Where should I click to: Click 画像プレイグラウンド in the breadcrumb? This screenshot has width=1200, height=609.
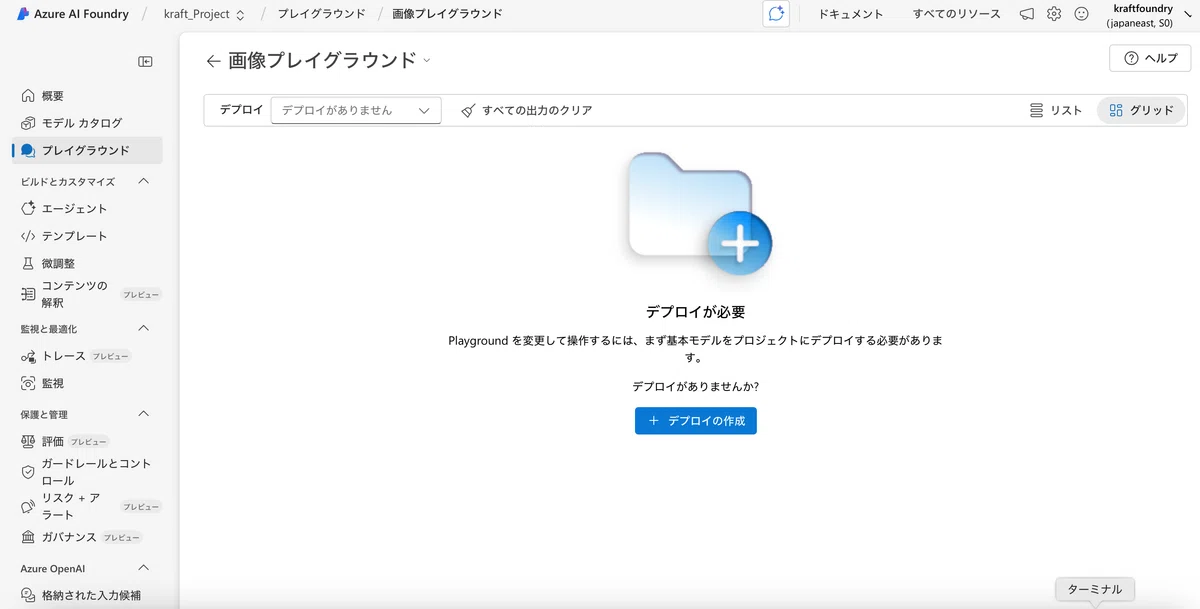click(447, 14)
